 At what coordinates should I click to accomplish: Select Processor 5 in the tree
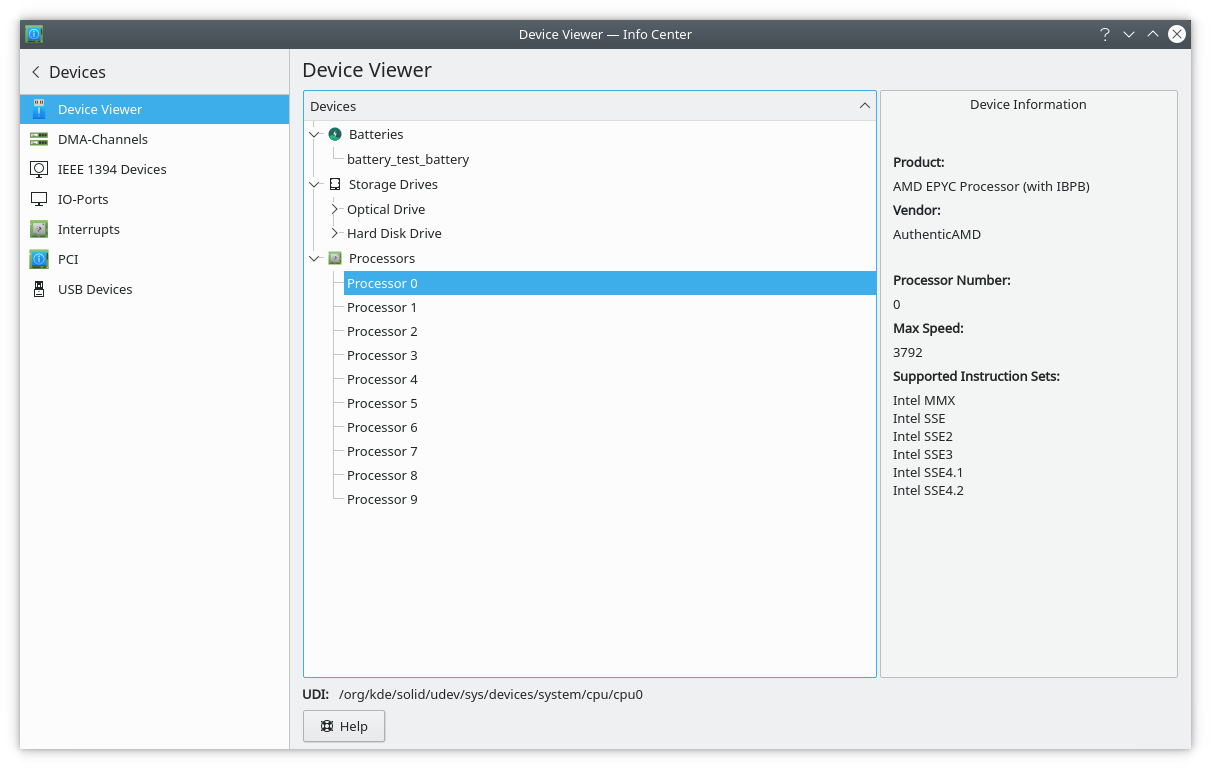click(382, 403)
